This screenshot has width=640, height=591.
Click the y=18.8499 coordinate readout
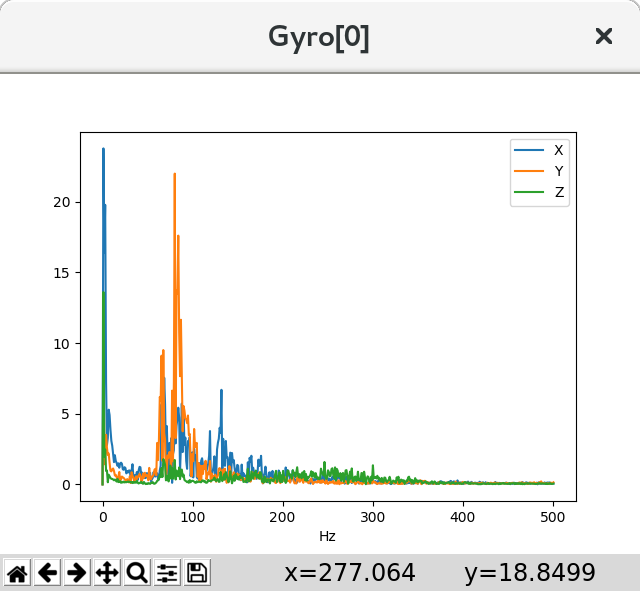pyautogui.click(x=529, y=573)
